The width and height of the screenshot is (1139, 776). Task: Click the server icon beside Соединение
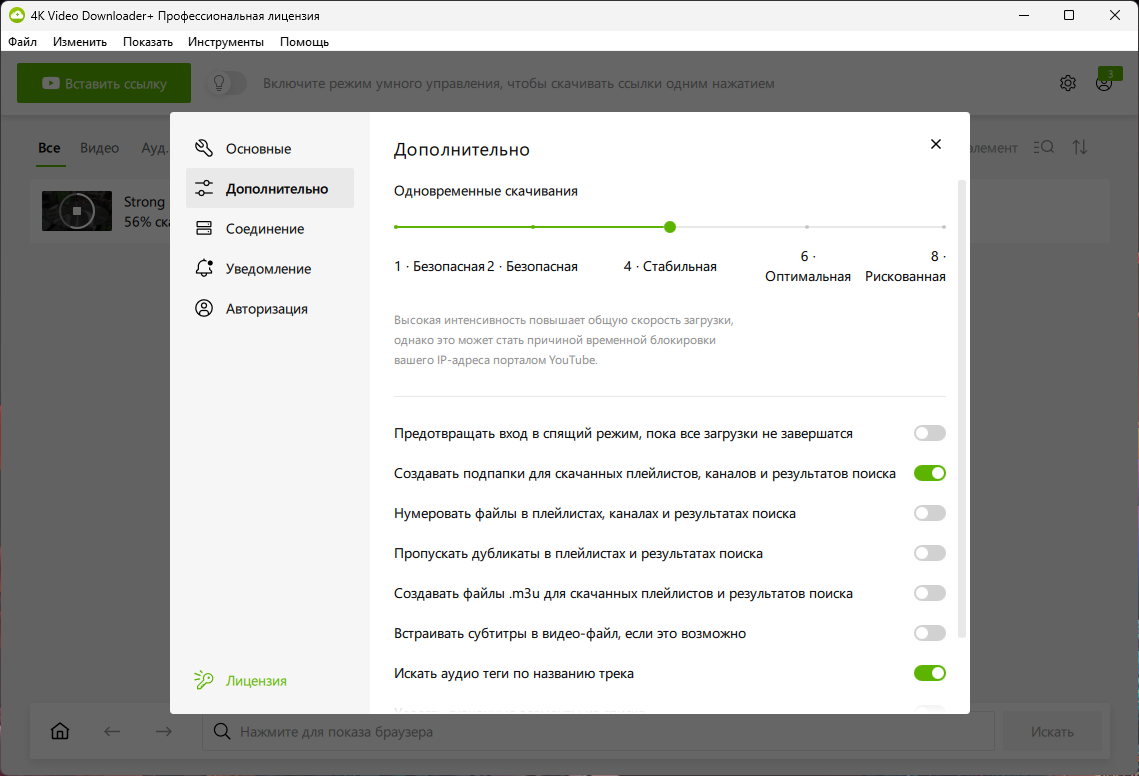(x=204, y=228)
